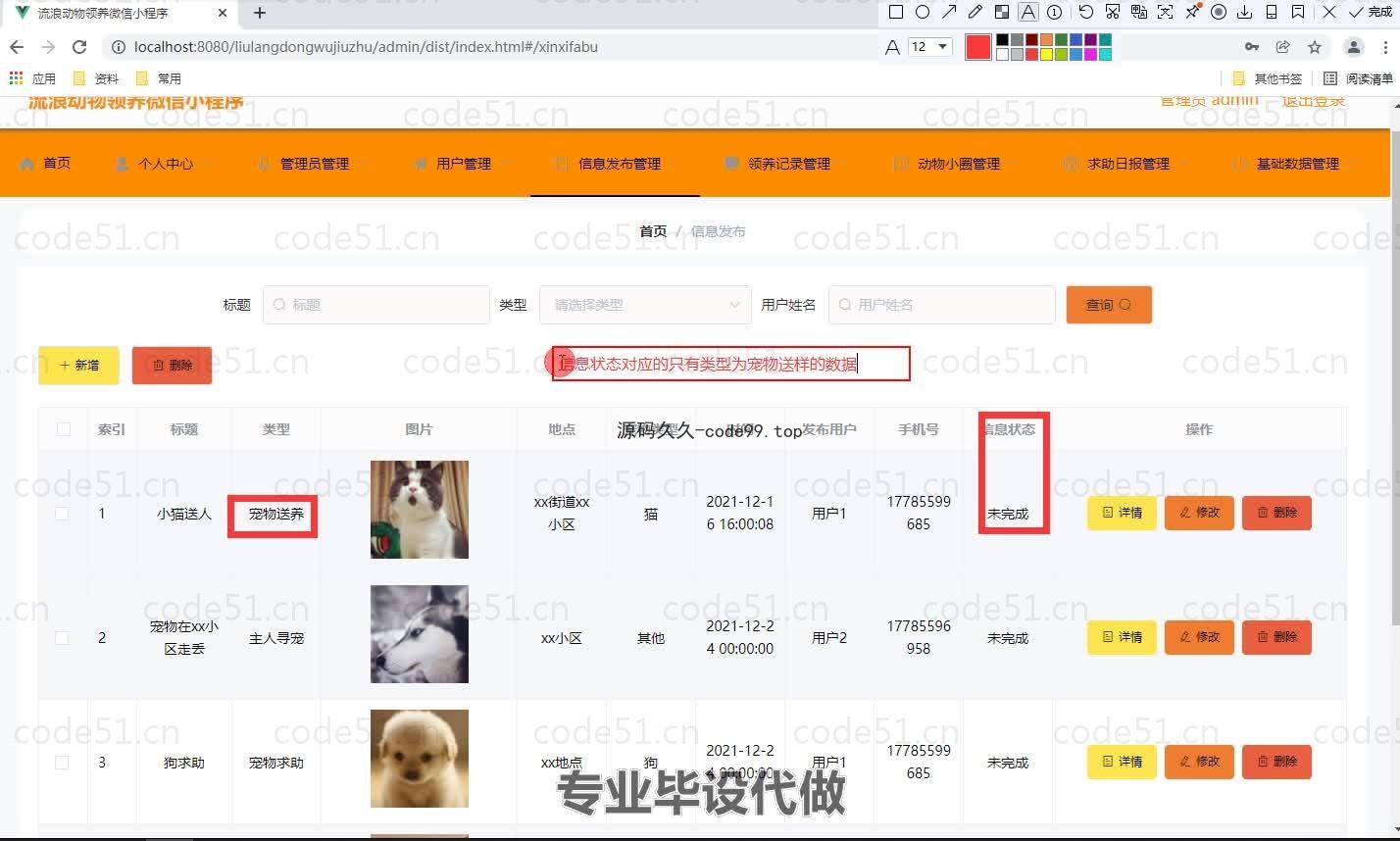Click the 查询 search button
1400x841 pixels.
point(1109,305)
